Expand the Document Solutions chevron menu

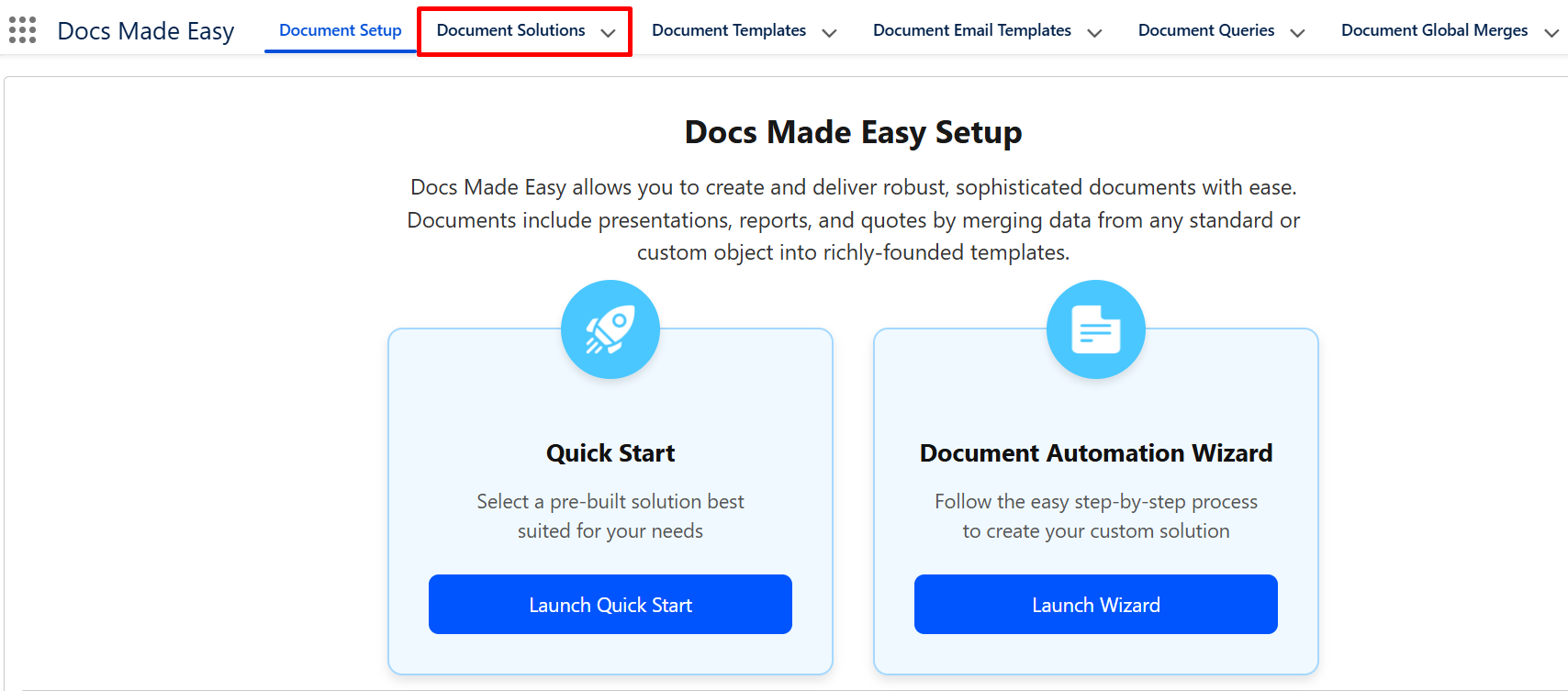click(x=608, y=33)
